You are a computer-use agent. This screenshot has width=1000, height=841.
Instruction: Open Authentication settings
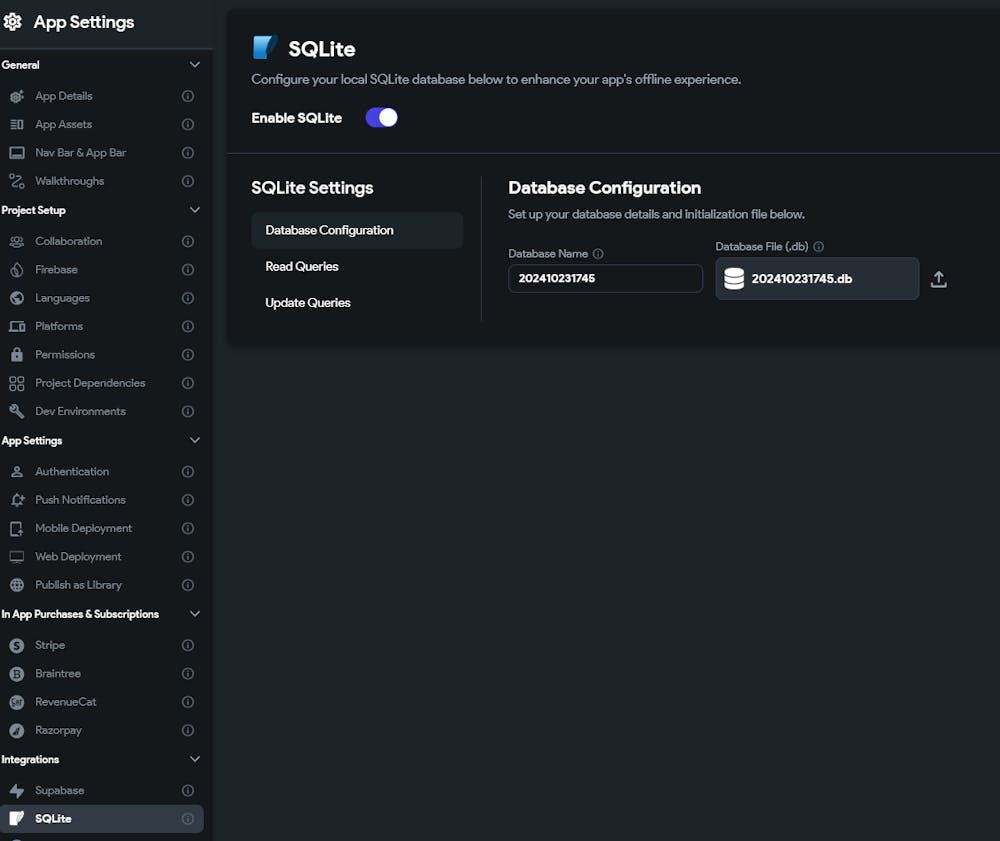[72, 472]
